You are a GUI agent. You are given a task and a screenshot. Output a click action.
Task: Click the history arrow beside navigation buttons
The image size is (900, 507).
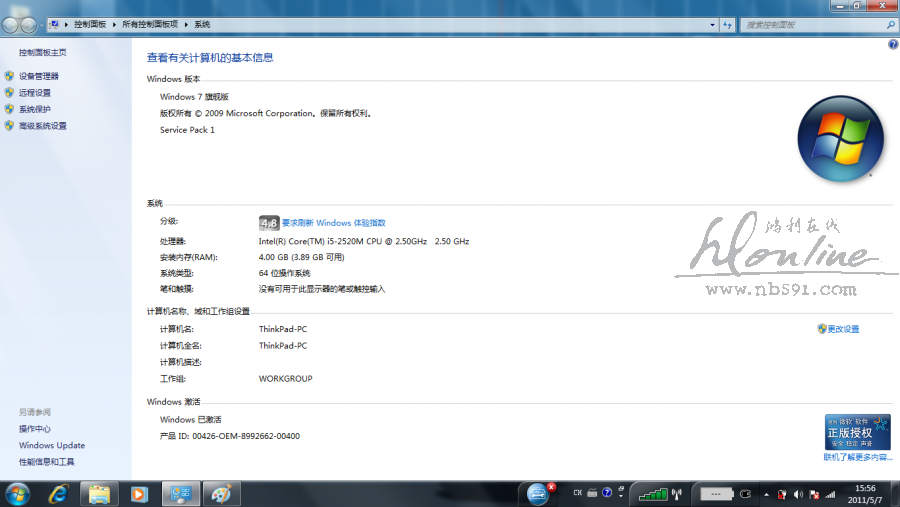(x=41, y=26)
